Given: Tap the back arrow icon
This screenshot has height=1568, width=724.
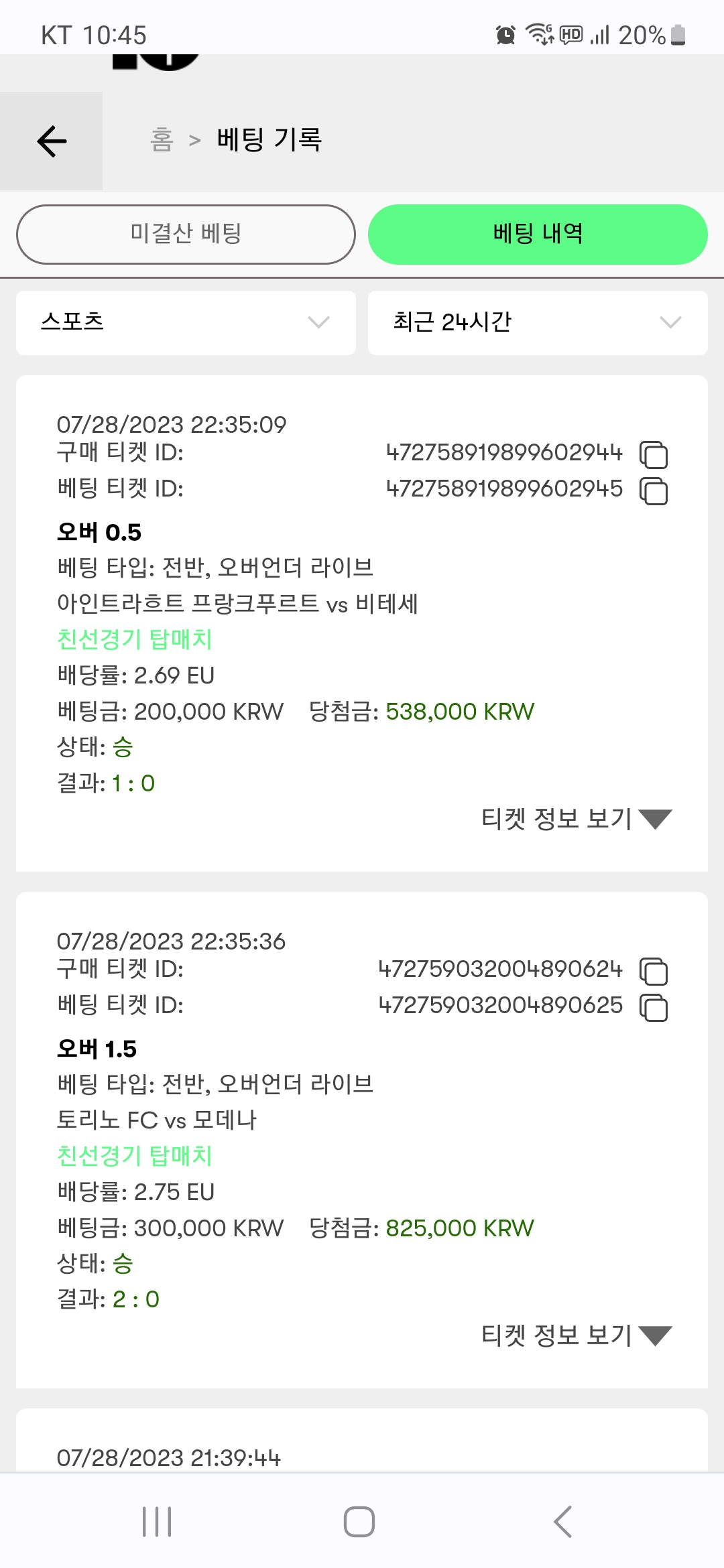Looking at the screenshot, I should [52, 141].
